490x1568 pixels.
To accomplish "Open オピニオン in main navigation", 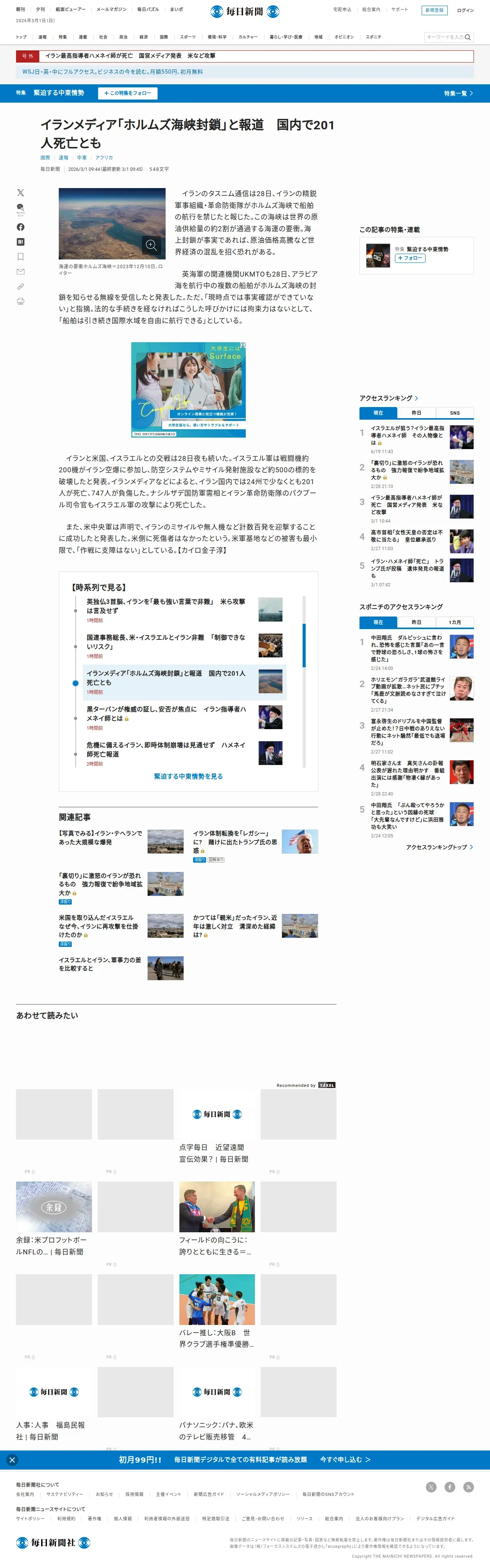I will pyautogui.click(x=344, y=37).
